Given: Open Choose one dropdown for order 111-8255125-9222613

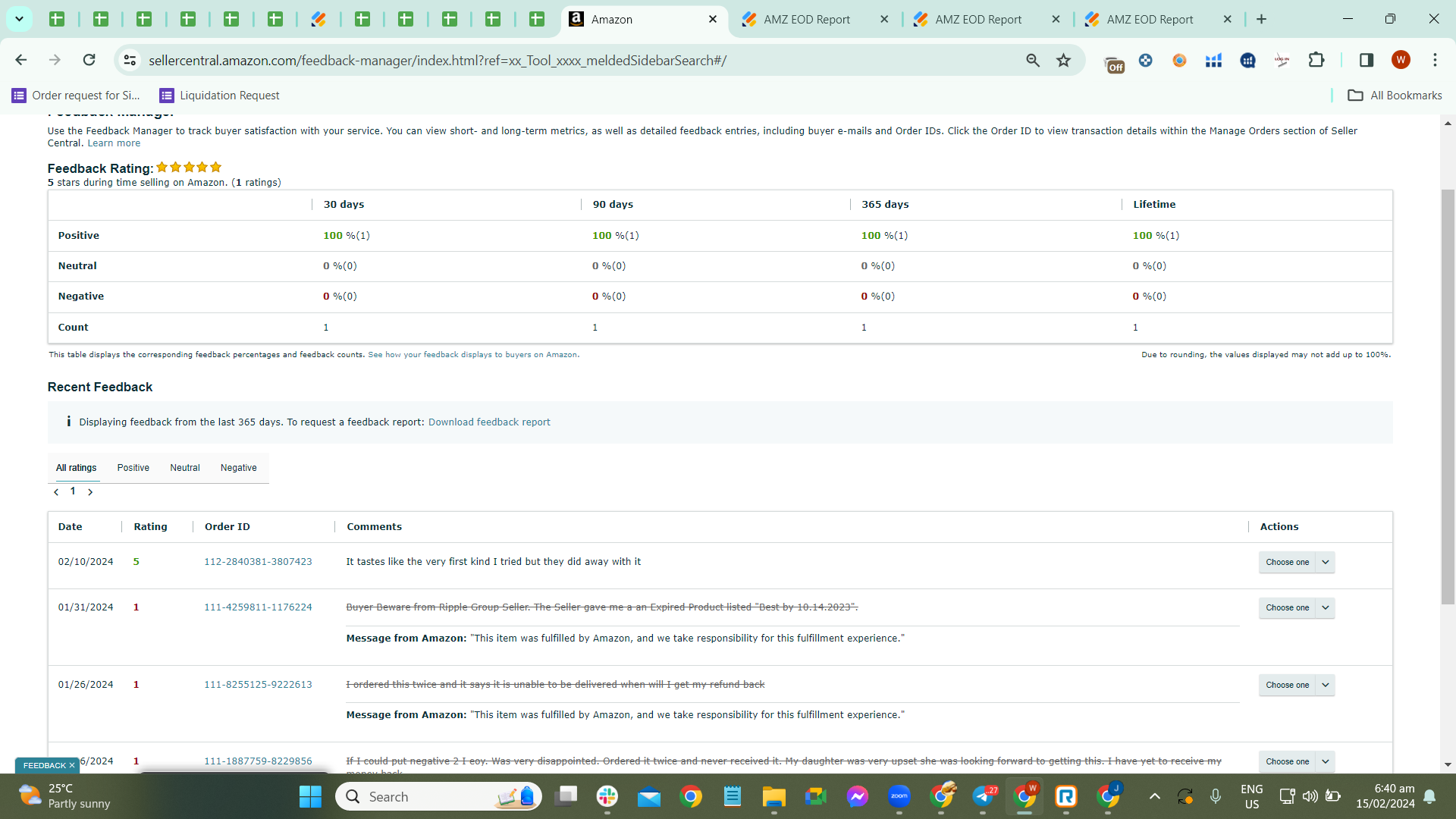Looking at the screenshot, I should (1297, 685).
